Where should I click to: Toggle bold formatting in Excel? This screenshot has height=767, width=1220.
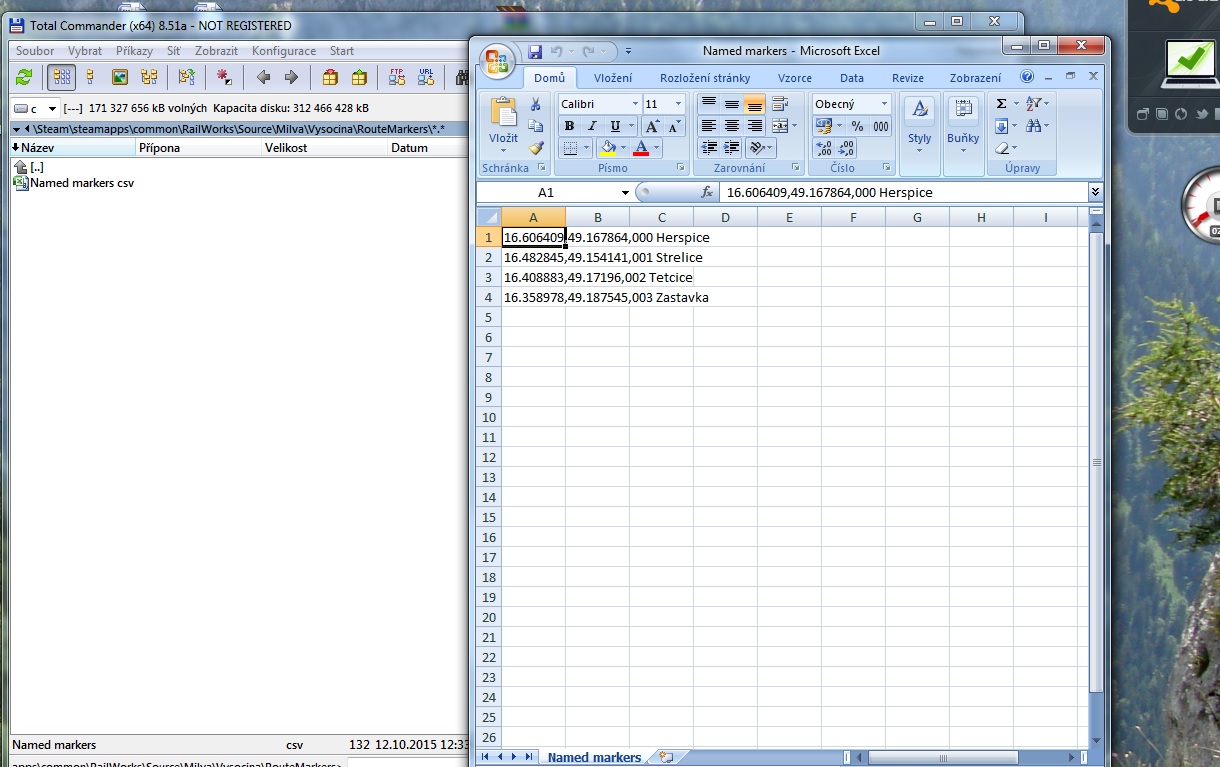569,126
